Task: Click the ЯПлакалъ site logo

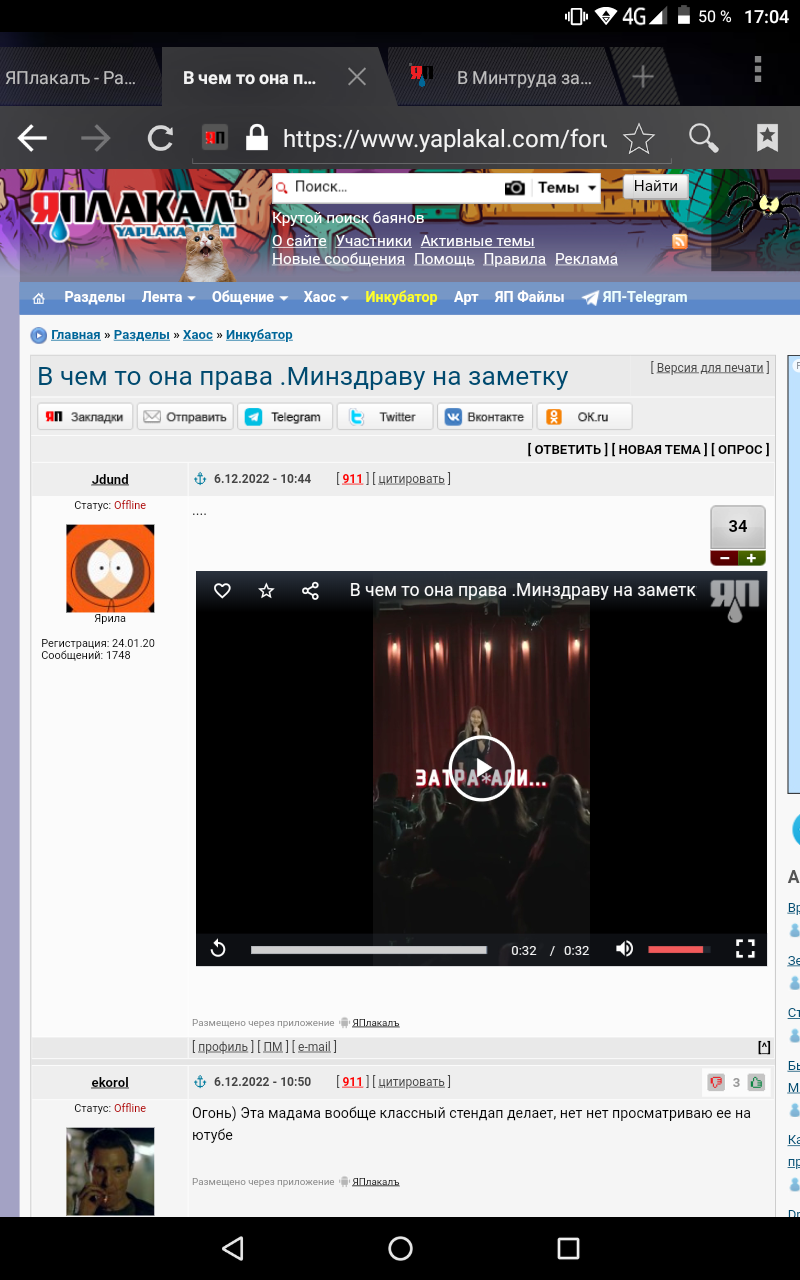Action: click(138, 213)
